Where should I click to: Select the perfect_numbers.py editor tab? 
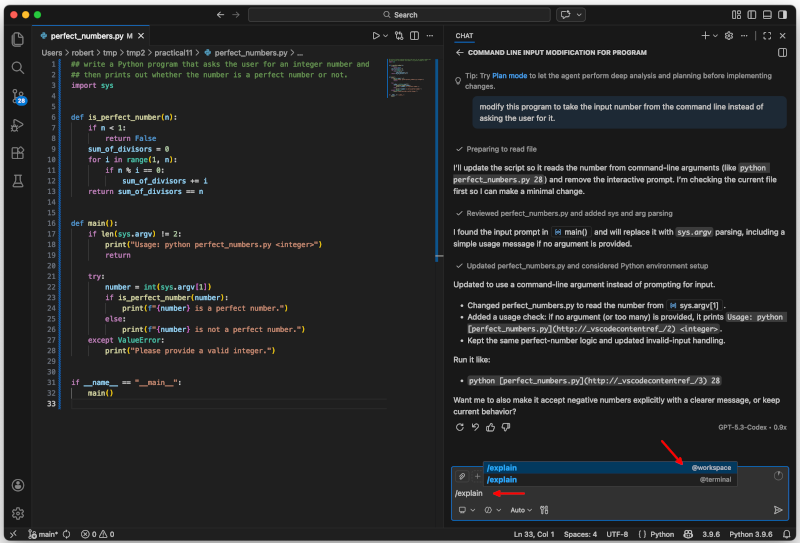[85, 35]
